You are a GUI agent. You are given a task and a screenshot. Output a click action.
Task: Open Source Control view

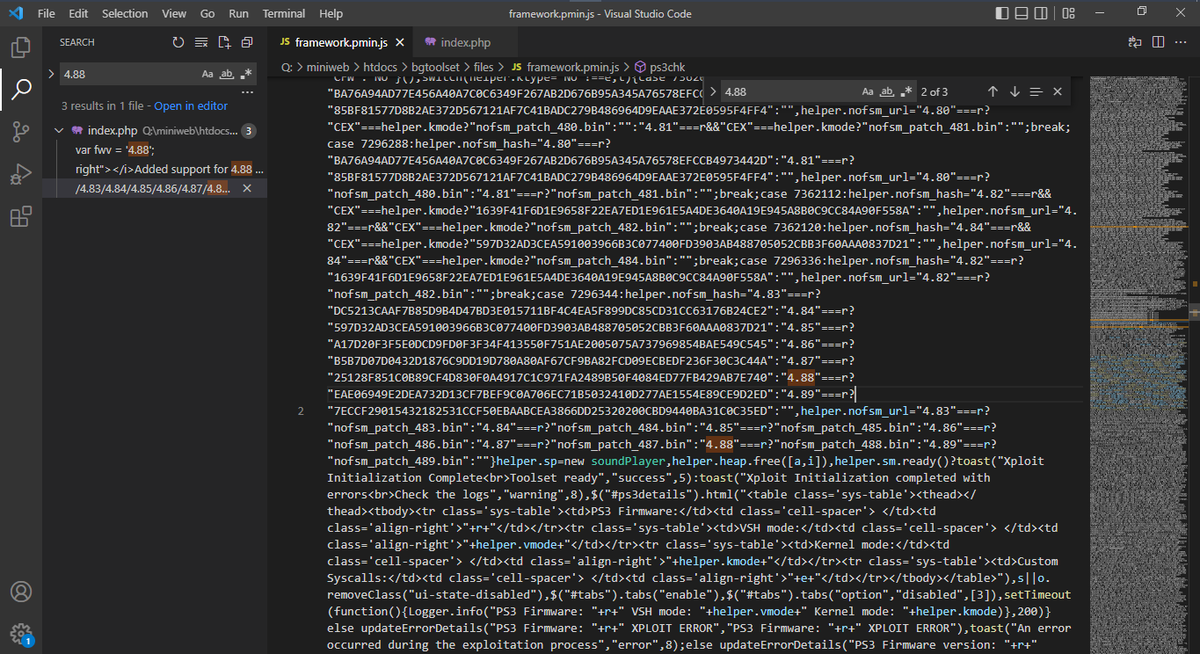[21, 132]
